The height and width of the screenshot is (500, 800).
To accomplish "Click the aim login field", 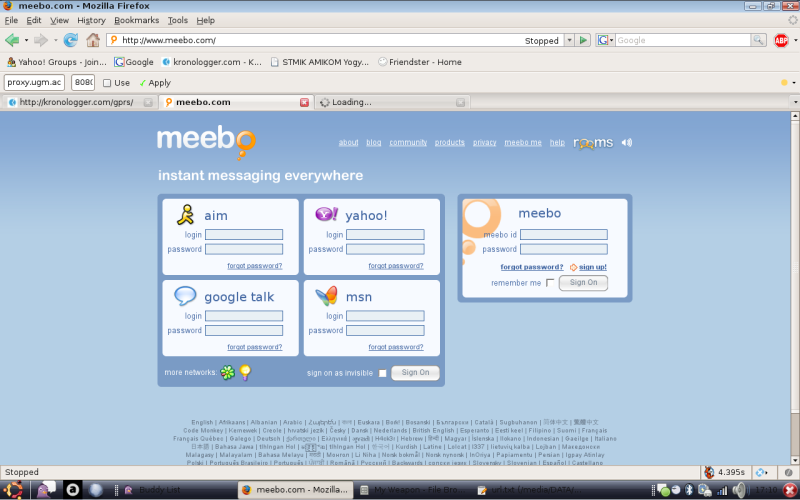I will (x=244, y=235).
